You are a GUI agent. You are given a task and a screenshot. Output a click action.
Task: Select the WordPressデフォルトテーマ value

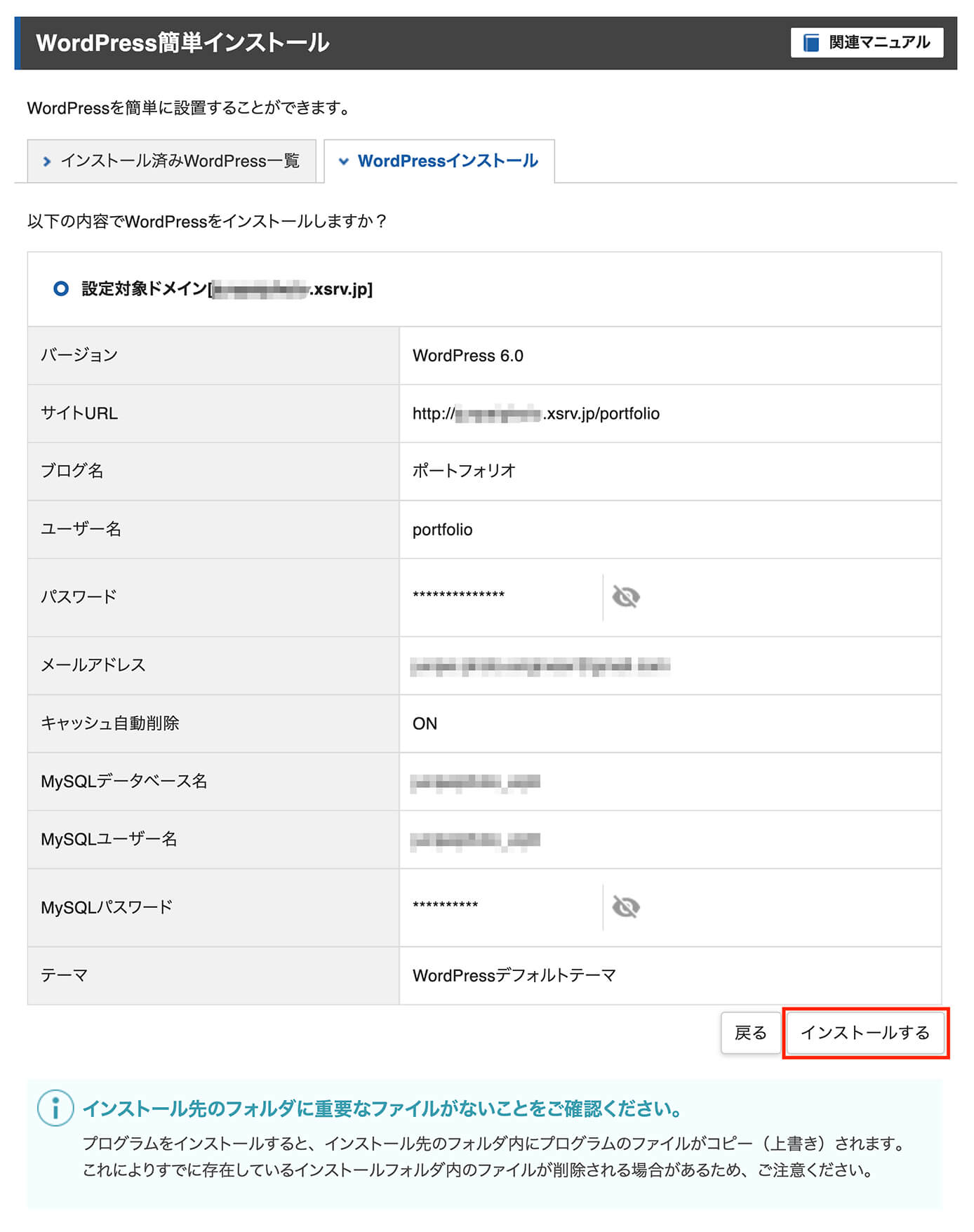click(514, 976)
